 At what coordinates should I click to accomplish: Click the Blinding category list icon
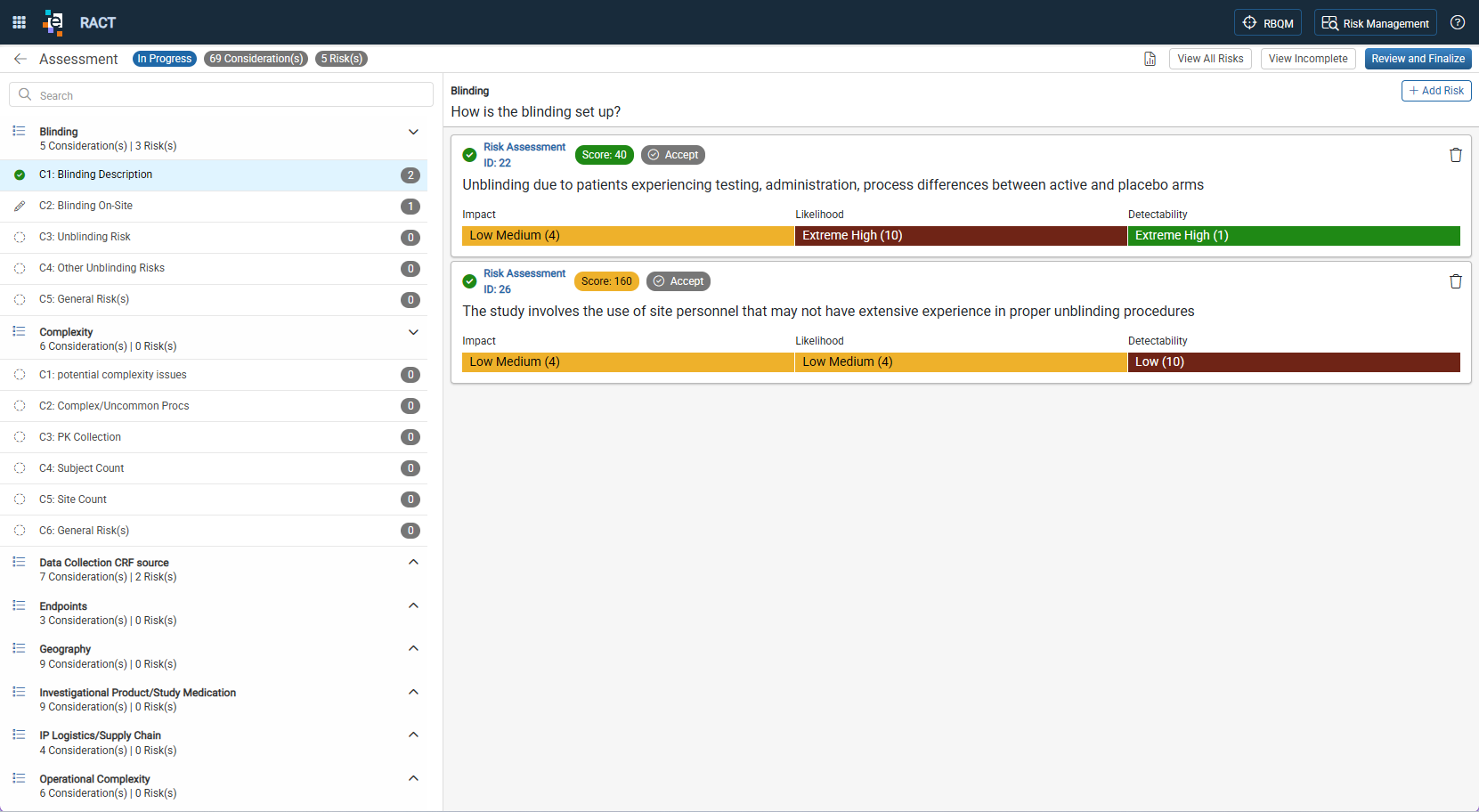[19, 131]
